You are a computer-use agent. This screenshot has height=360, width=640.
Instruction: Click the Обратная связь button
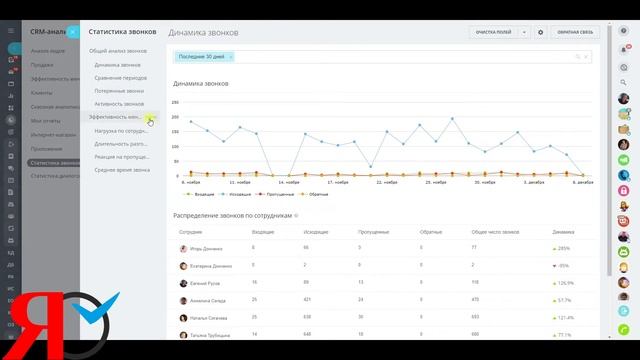click(575, 32)
